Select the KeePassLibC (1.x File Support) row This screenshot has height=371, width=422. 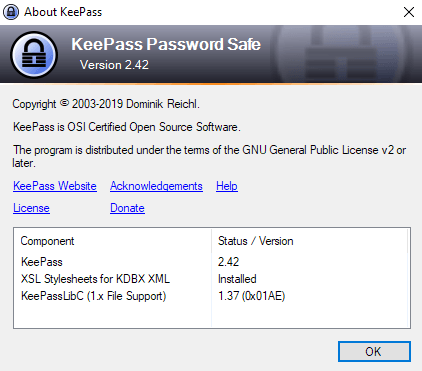point(212,296)
